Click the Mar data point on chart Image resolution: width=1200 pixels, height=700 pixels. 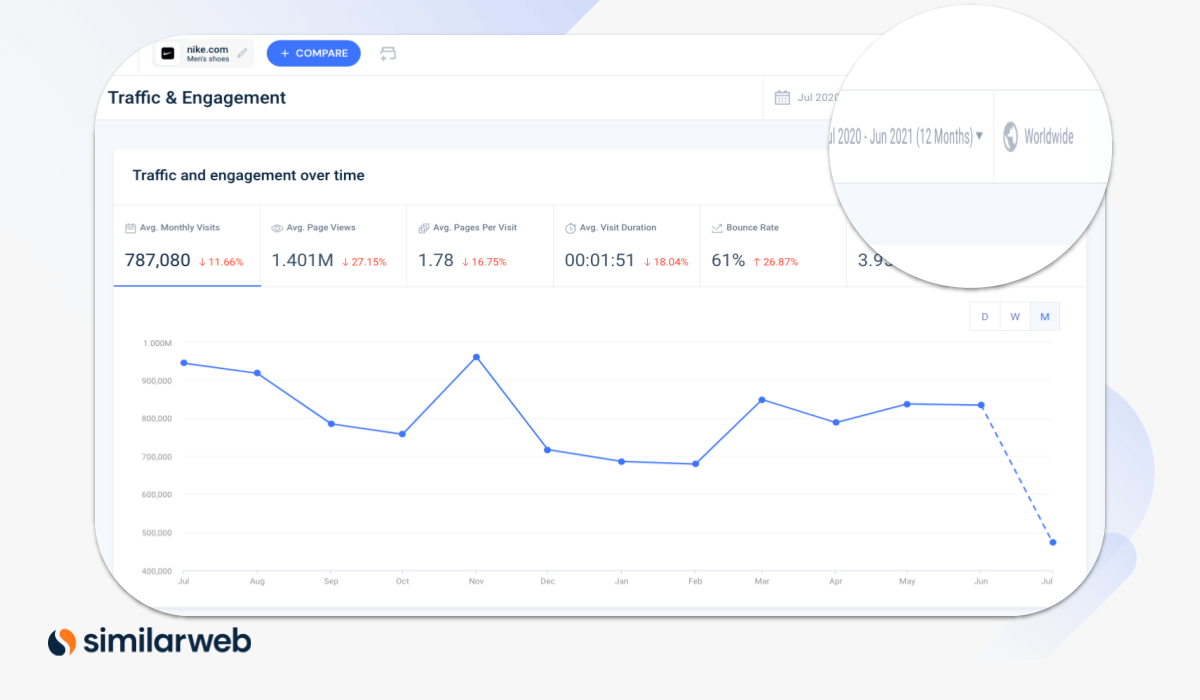click(762, 400)
